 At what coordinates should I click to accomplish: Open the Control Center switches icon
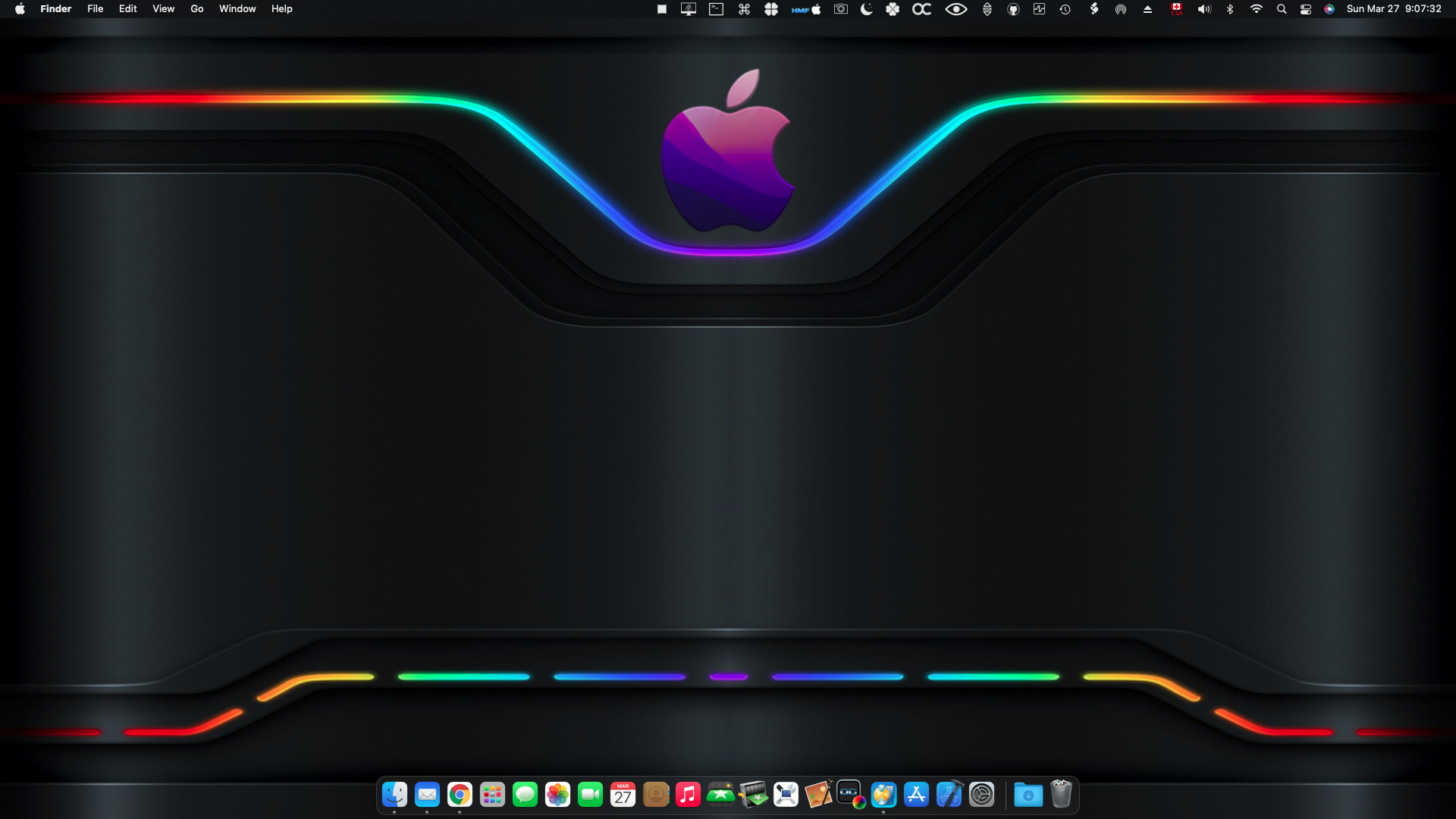(1306, 9)
